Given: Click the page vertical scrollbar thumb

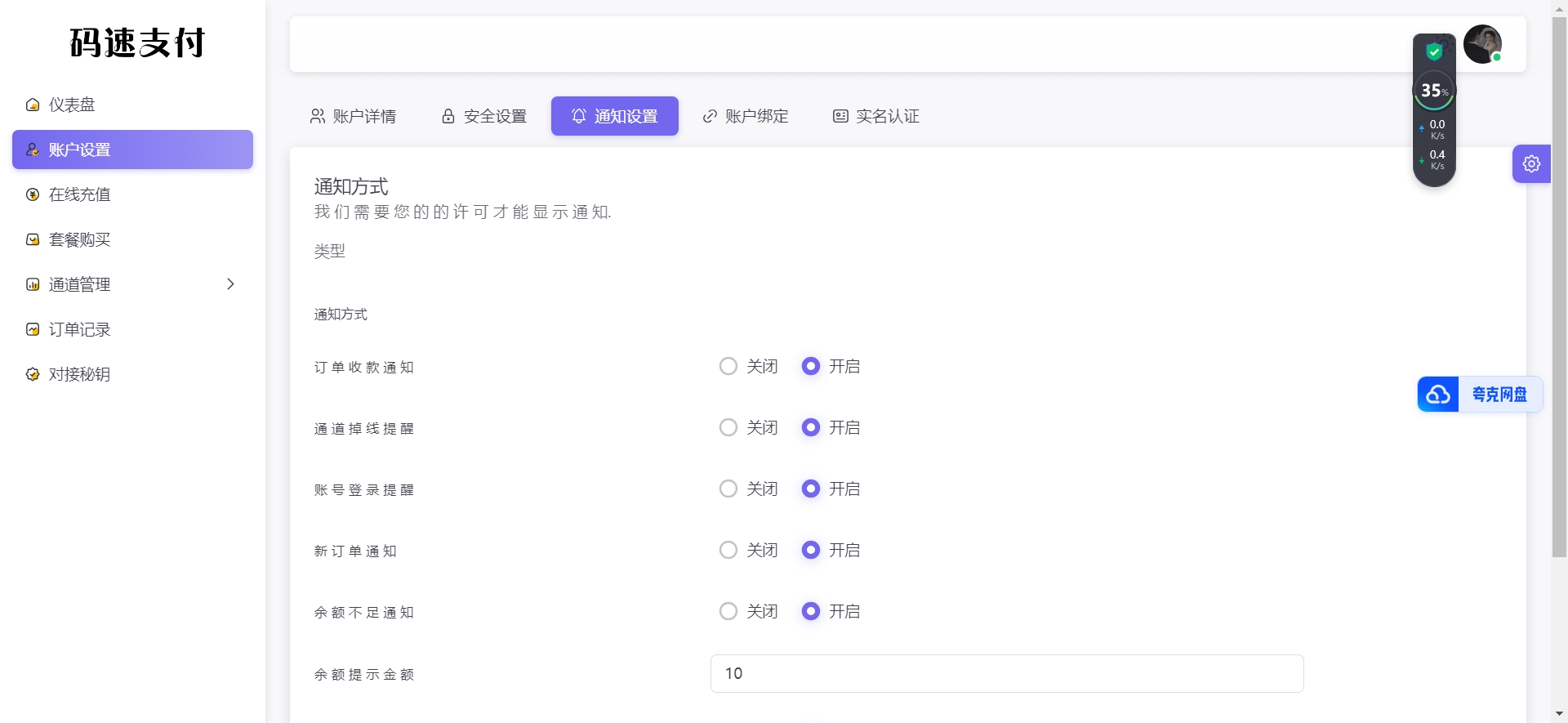Looking at the screenshot, I should coord(1559,286).
